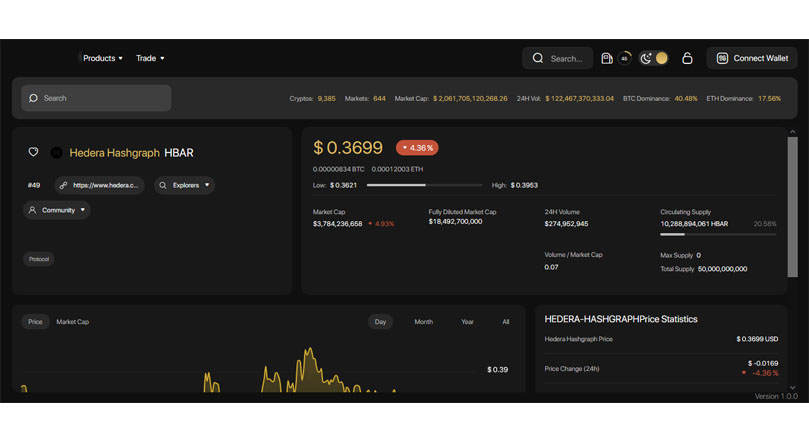Click the Low-High price range bar
The height and width of the screenshot is (436, 809).
pyautogui.click(x=424, y=185)
